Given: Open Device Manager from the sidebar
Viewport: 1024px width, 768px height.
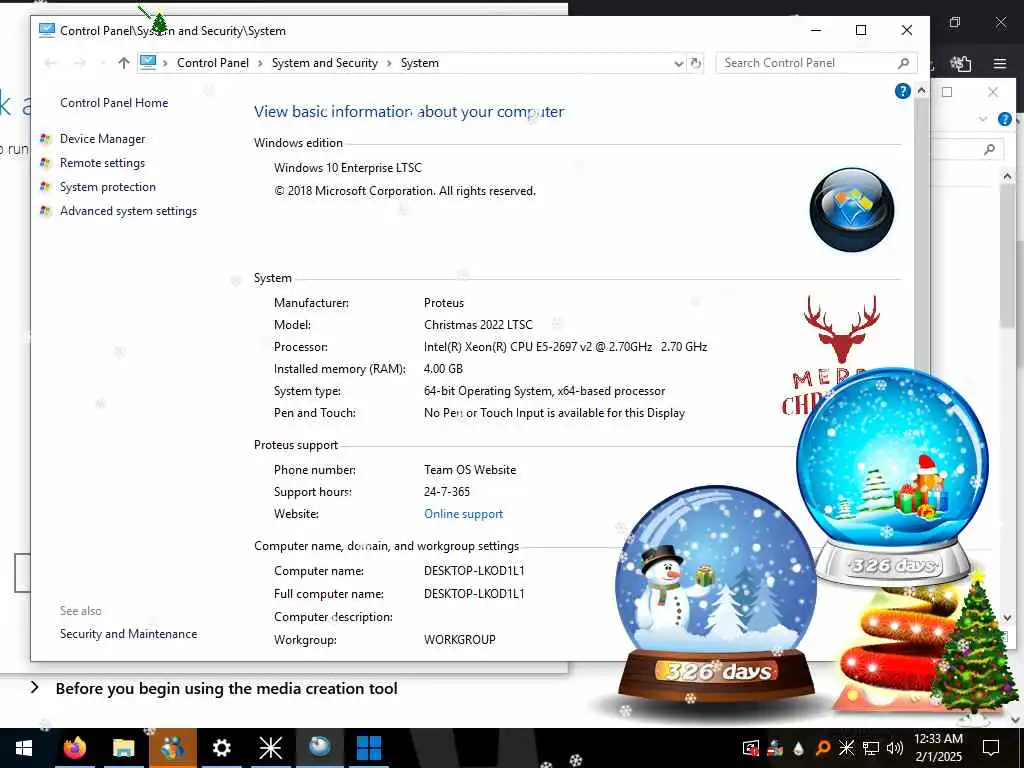Looking at the screenshot, I should 103,138.
